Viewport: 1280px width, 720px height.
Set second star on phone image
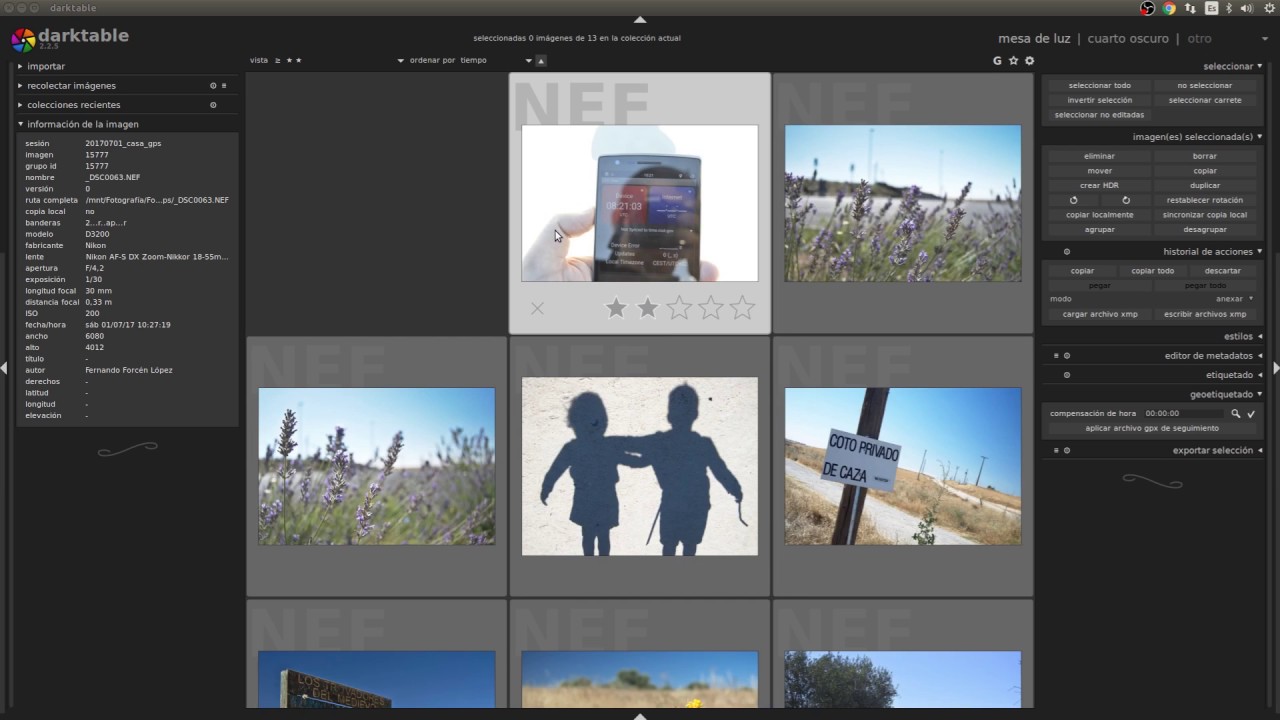click(647, 308)
